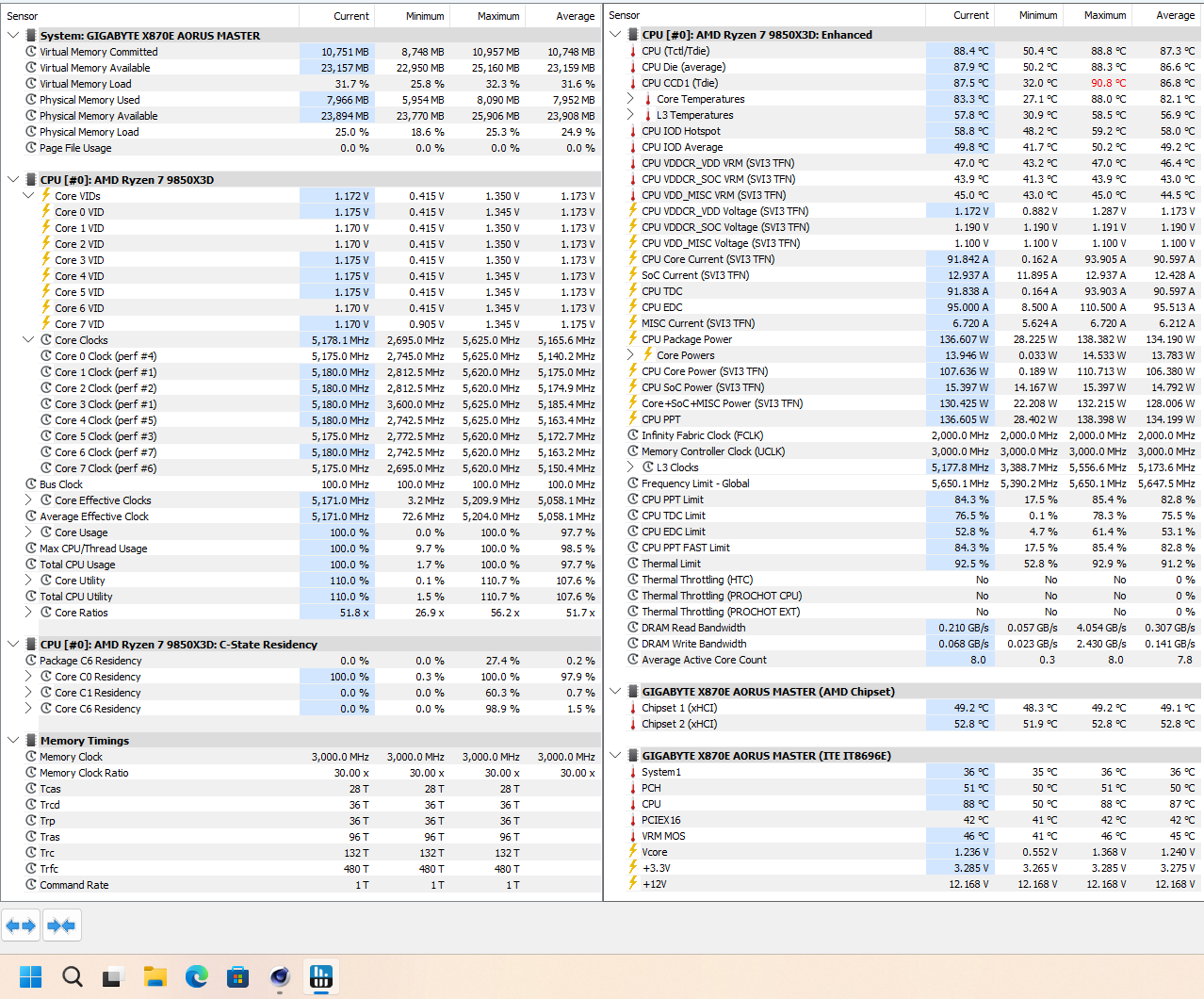Click the circle icon beside DRAM Read Bandwidth

633,628
